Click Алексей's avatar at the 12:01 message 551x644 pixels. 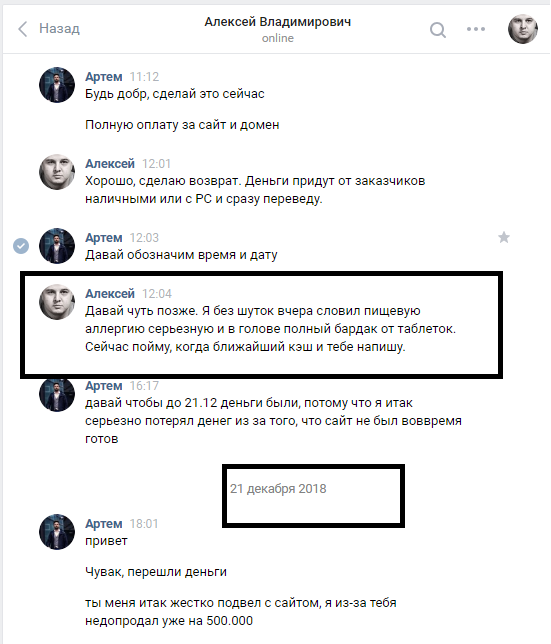pyautogui.click(x=57, y=172)
